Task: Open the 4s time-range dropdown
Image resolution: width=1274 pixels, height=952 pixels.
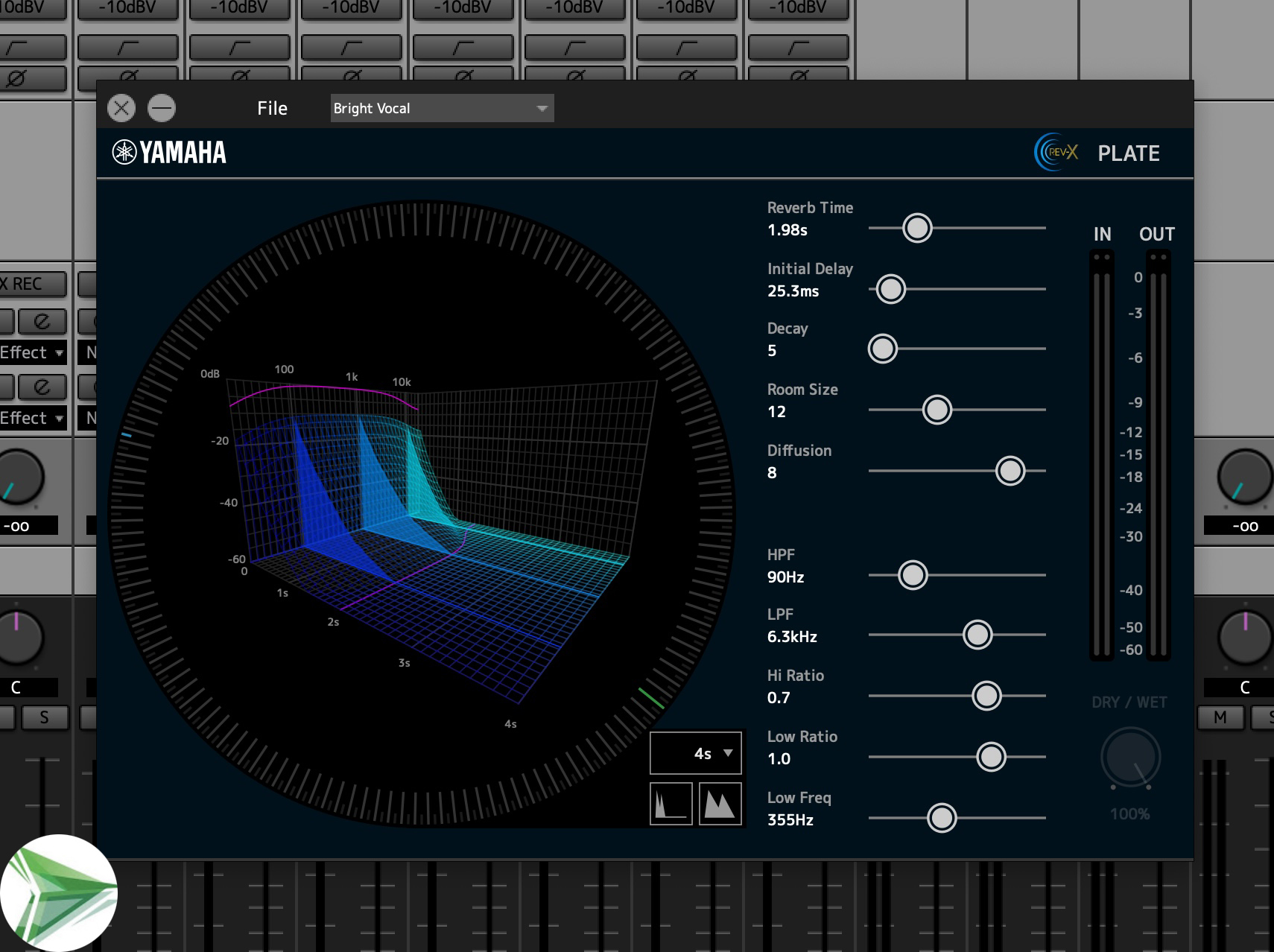Action: click(696, 754)
